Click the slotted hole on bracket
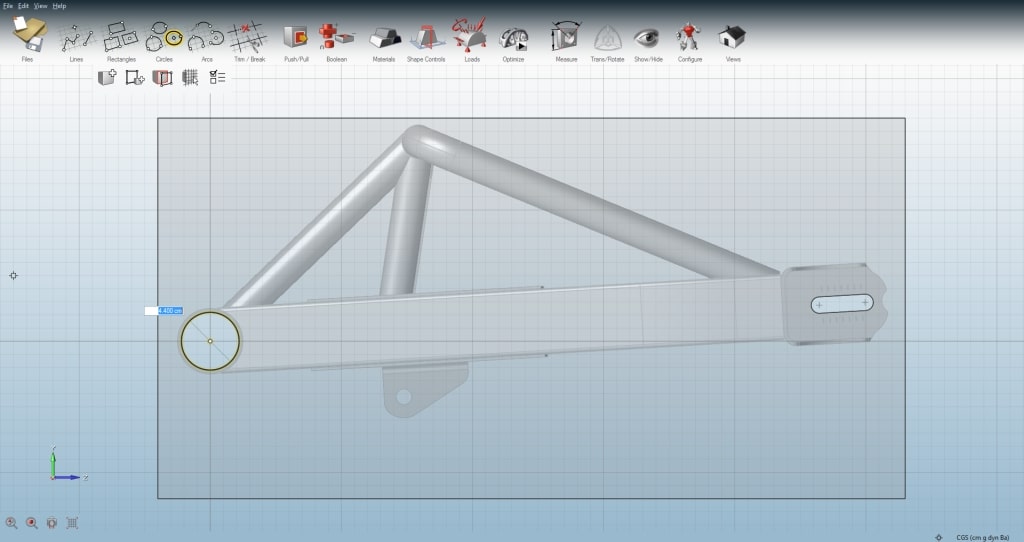The image size is (1024, 542). (x=842, y=304)
